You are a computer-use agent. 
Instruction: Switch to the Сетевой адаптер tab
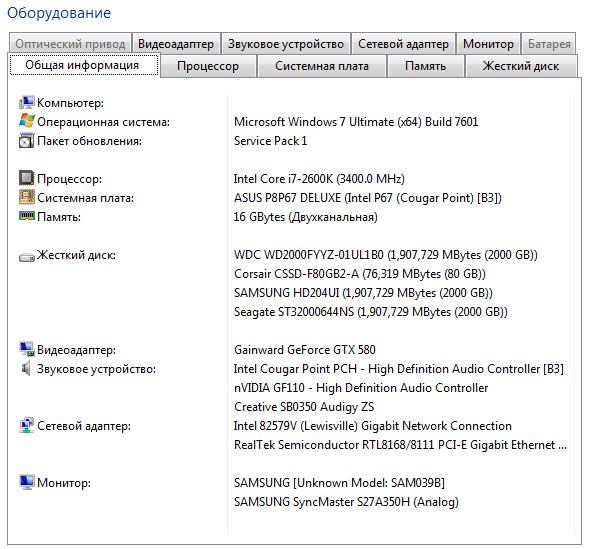(x=403, y=44)
